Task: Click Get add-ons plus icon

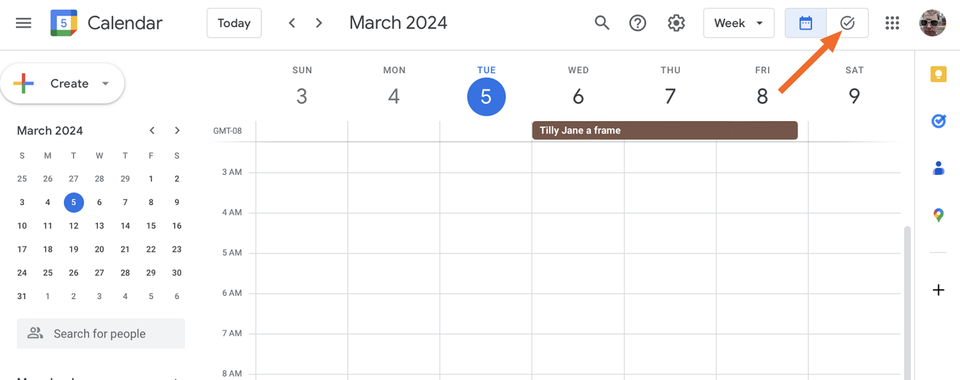Action: point(938,290)
